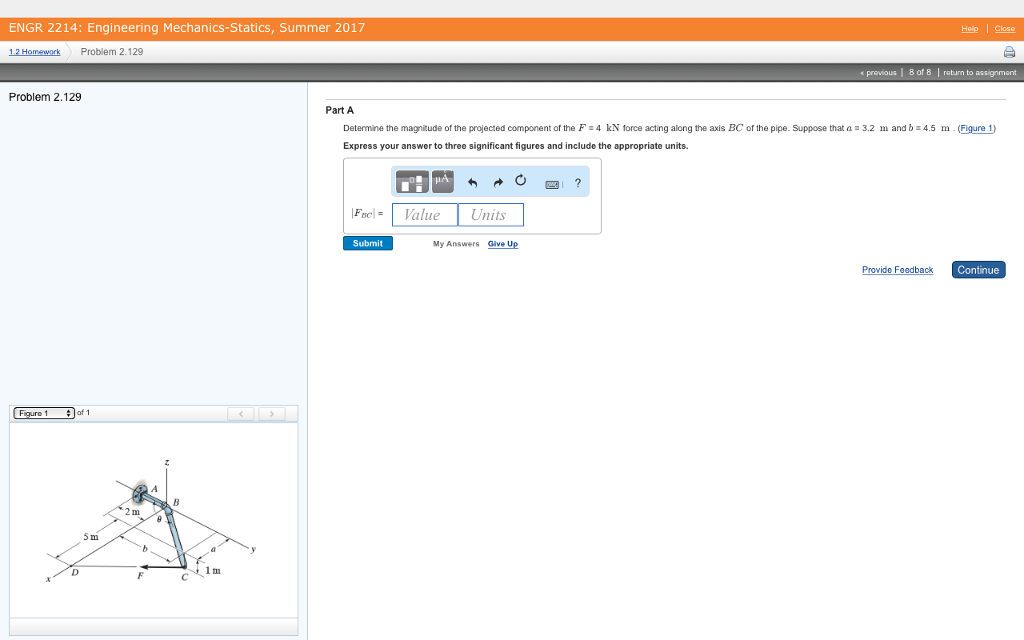Click the Give Up link
The height and width of the screenshot is (640, 1024).
pyautogui.click(x=502, y=243)
